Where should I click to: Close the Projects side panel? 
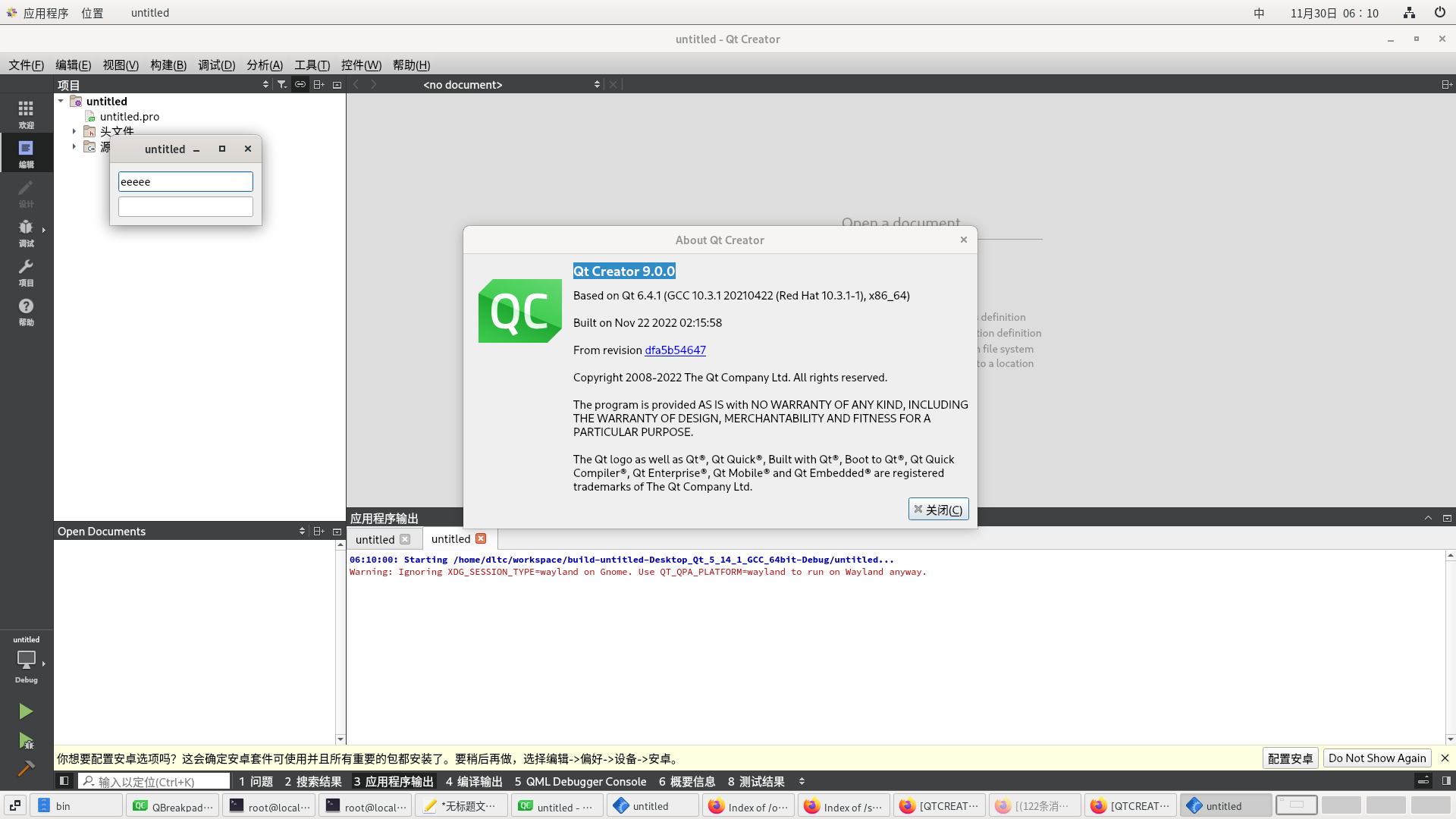(x=337, y=84)
